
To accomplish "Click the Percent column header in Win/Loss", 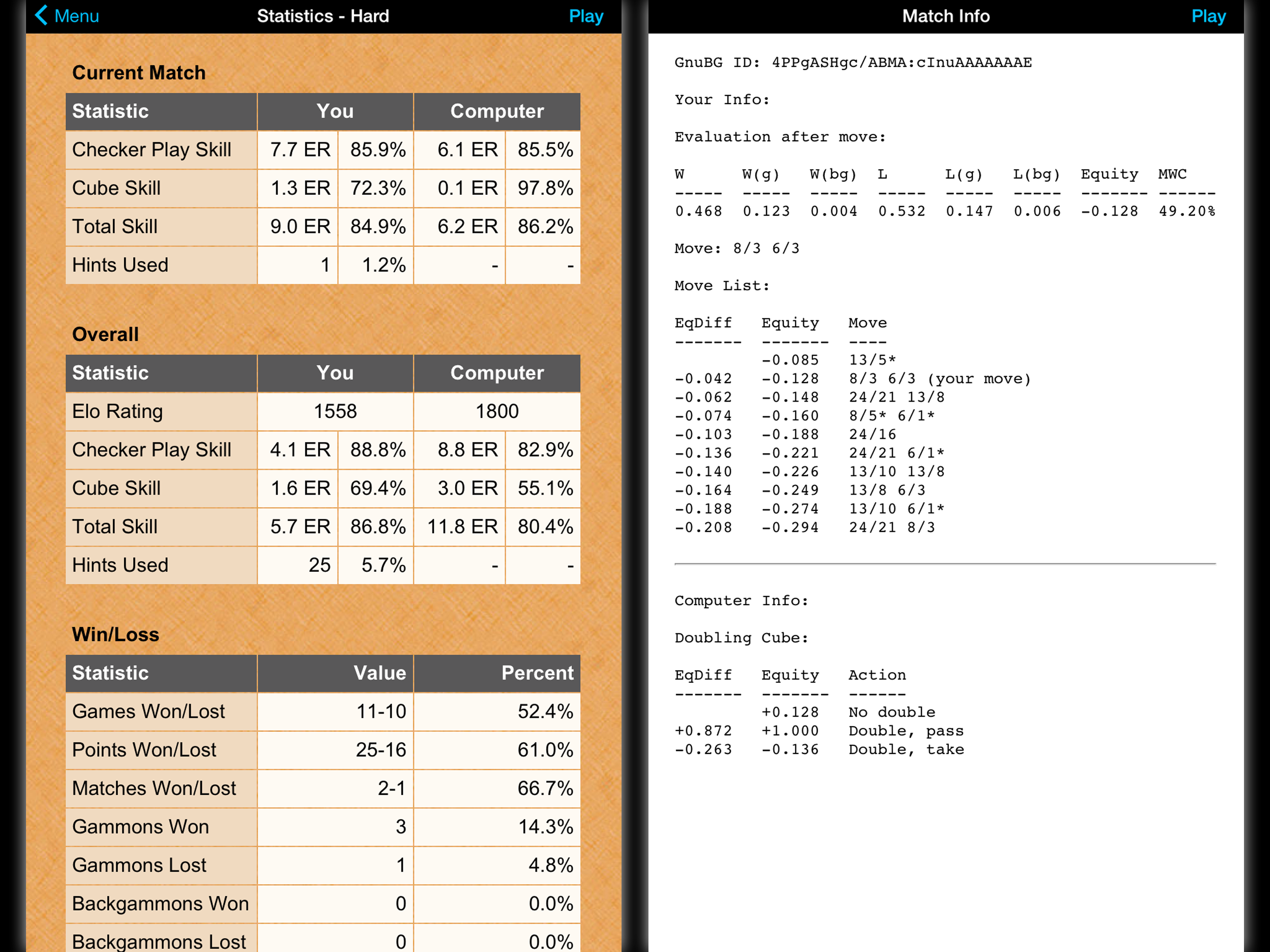I will point(537,673).
